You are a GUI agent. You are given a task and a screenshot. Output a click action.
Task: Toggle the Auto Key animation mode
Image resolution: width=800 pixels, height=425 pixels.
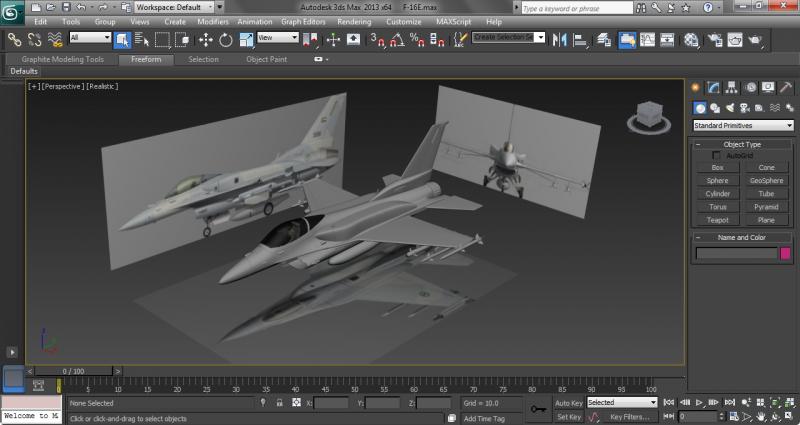(567, 402)
